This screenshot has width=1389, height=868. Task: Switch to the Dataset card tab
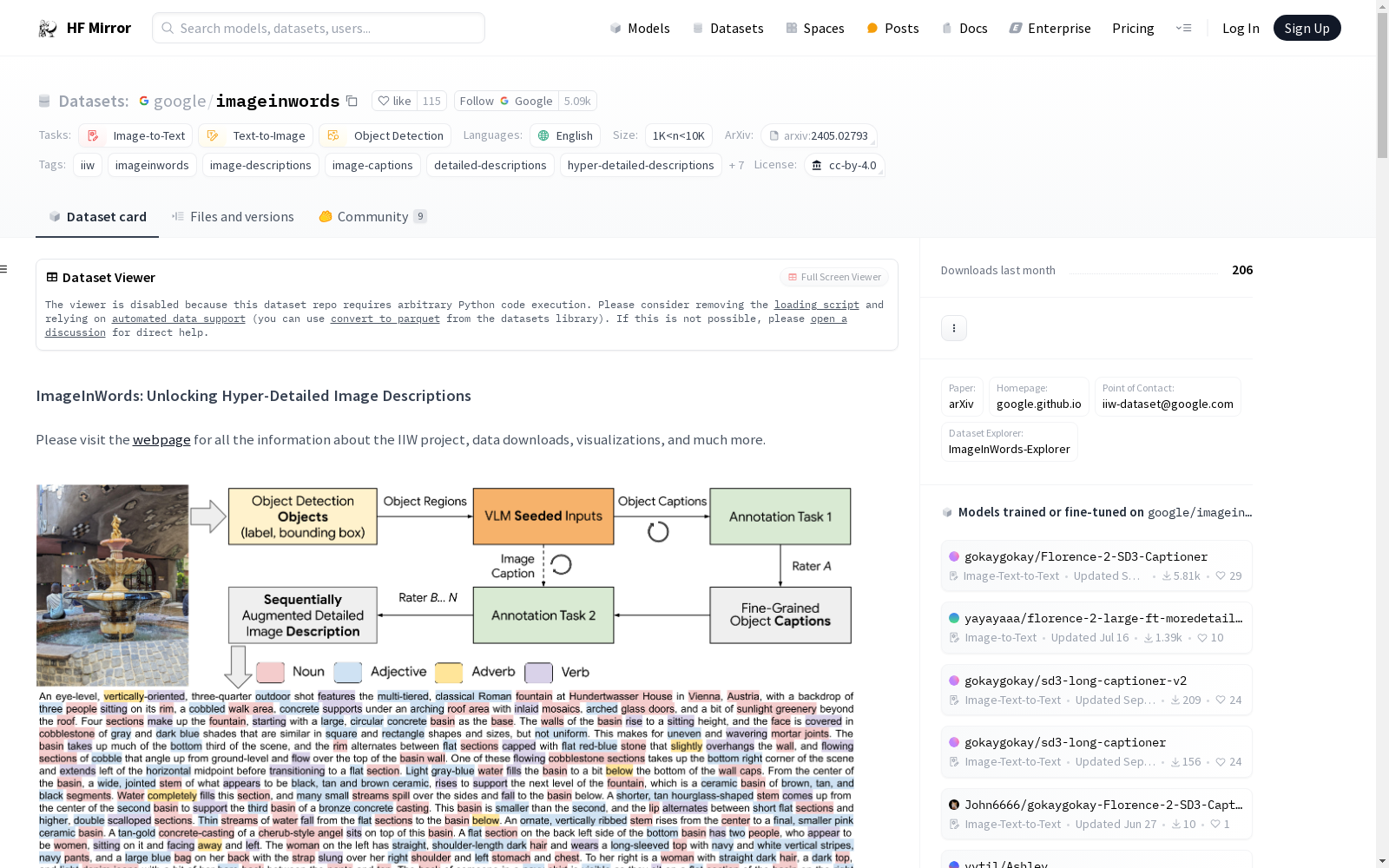(97, 217)
